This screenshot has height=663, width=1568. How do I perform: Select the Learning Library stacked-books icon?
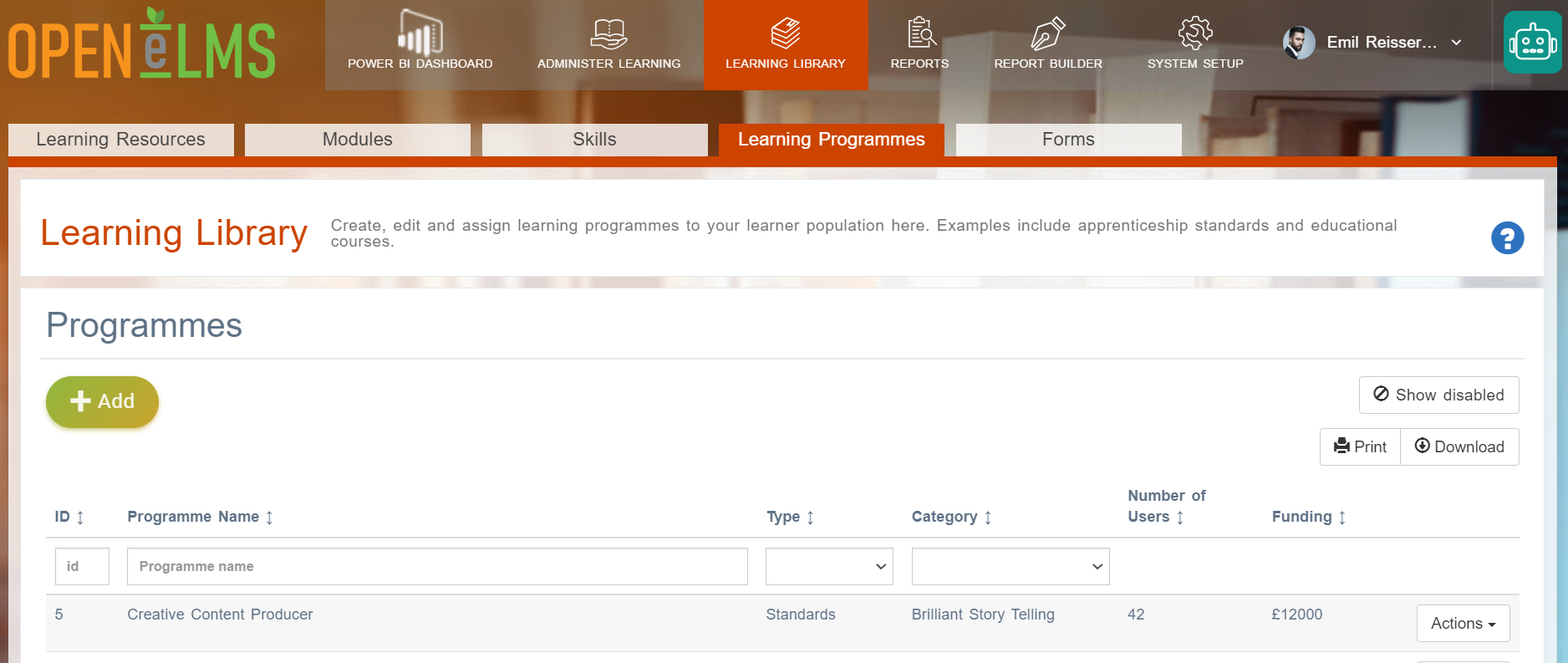coord(786,33)
